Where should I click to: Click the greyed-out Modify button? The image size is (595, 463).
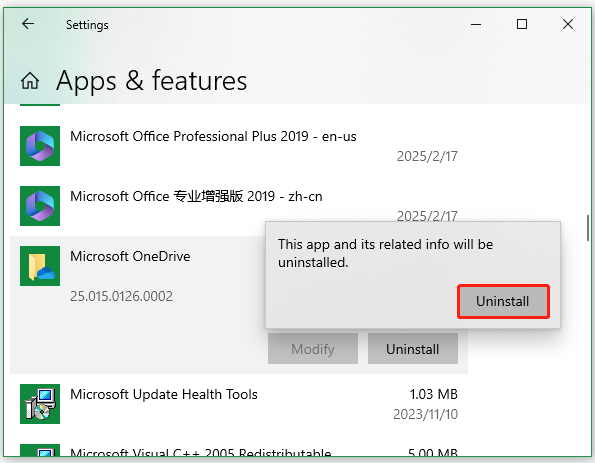point(313,349)
